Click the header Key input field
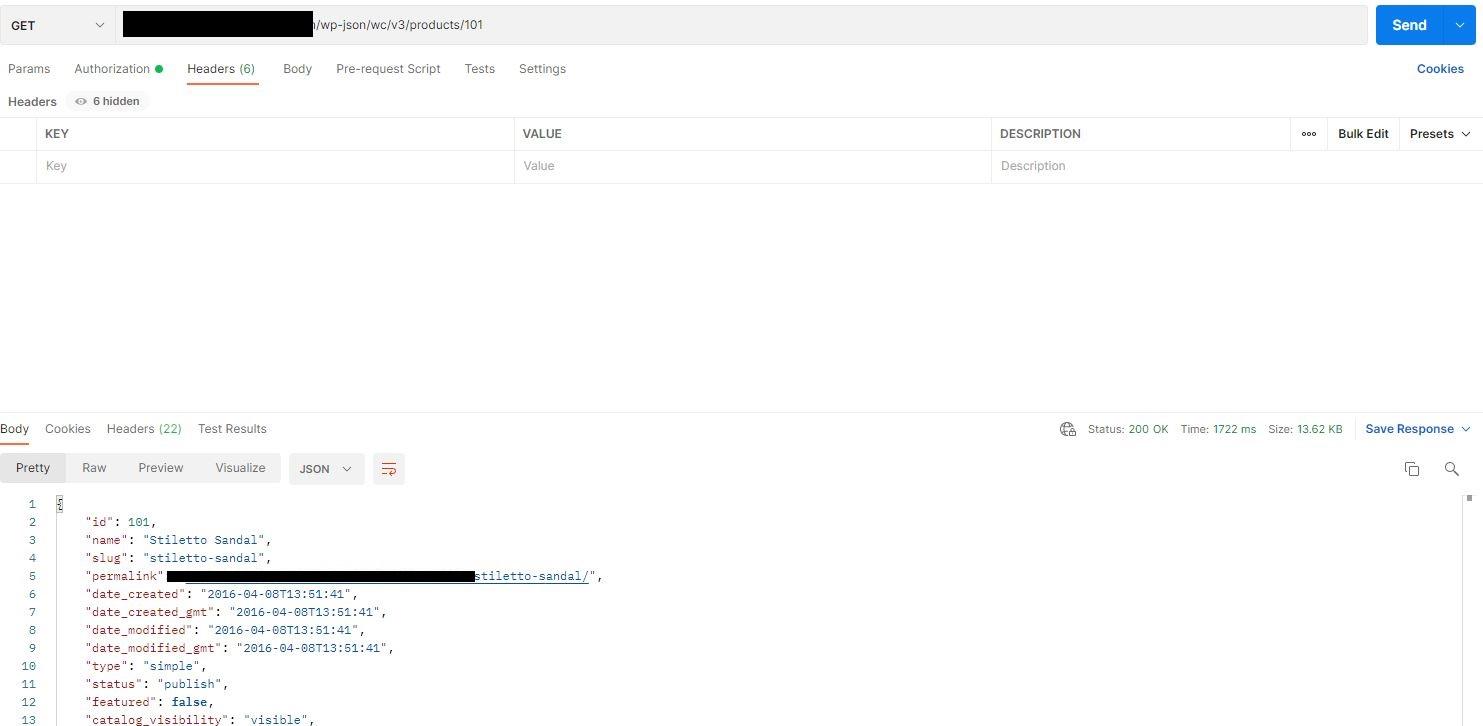This screenshot has height=726, width=1483. coord(275,166)
